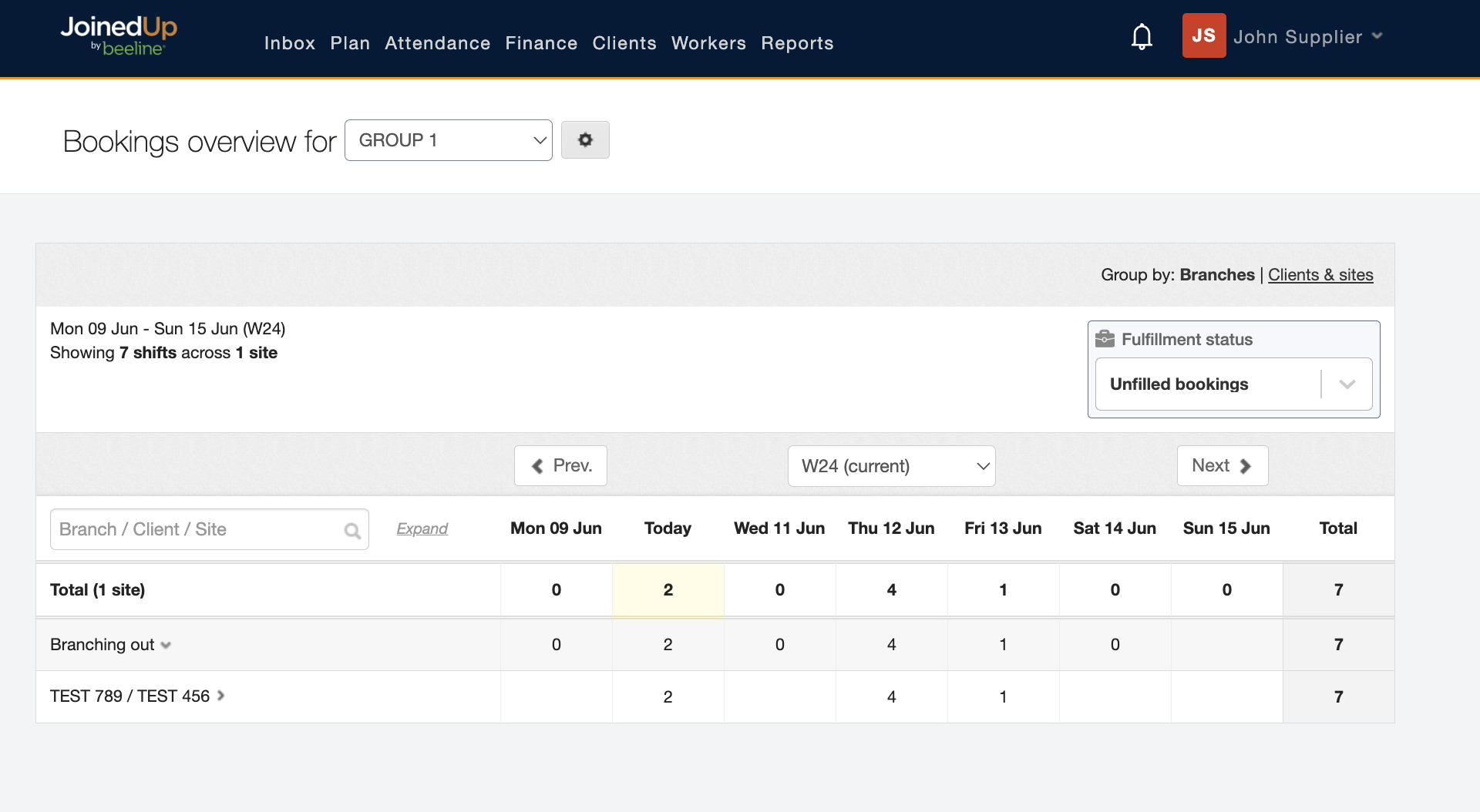
Task: Open the GROUP 1 dropdown
Action: [448, 140]
